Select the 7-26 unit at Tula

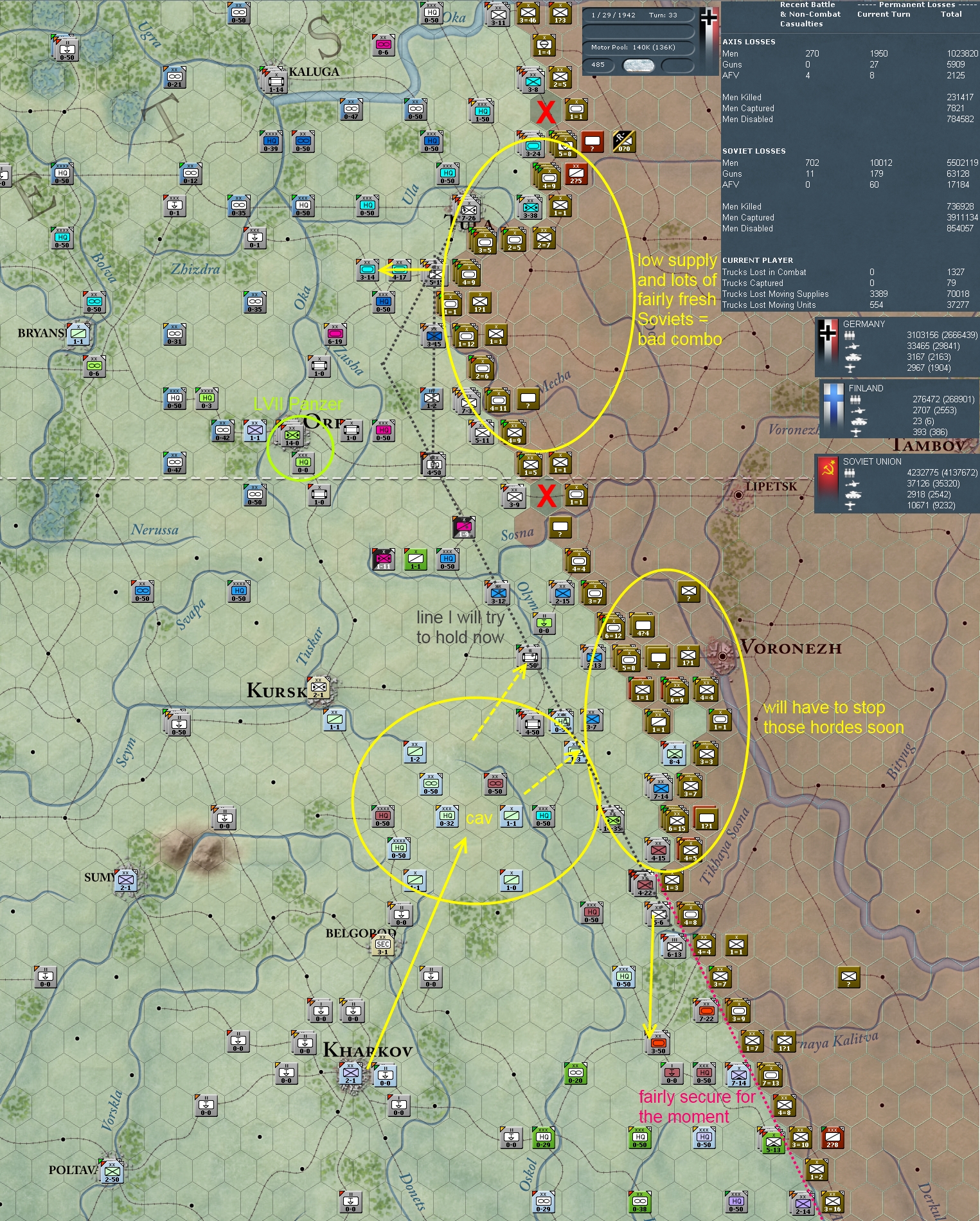point(469,211)
